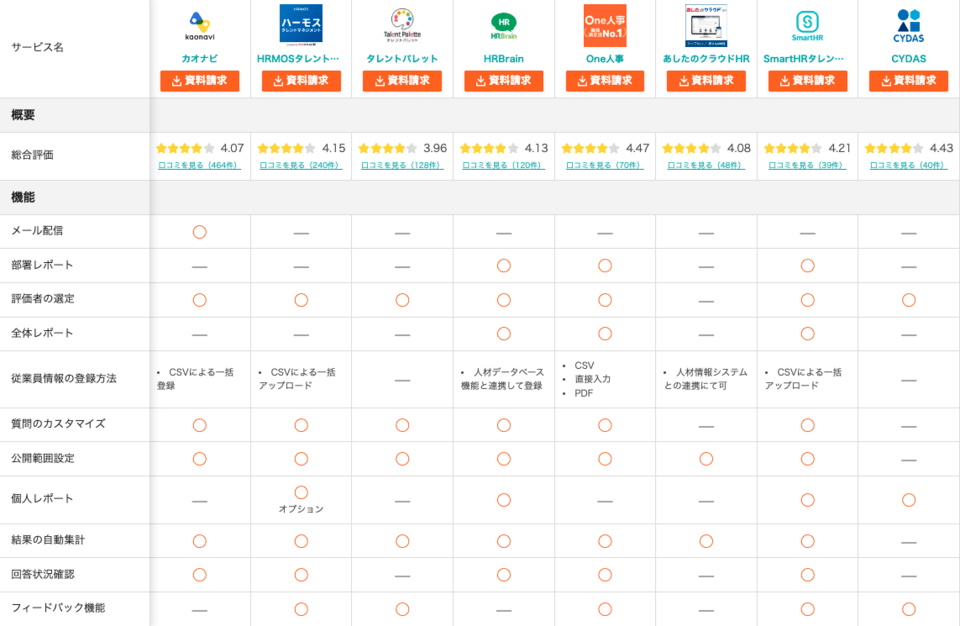The height and width of the screenshot is (626, 960).
Task: Click the kaonavi logo icon
Action: pos(199,21)
